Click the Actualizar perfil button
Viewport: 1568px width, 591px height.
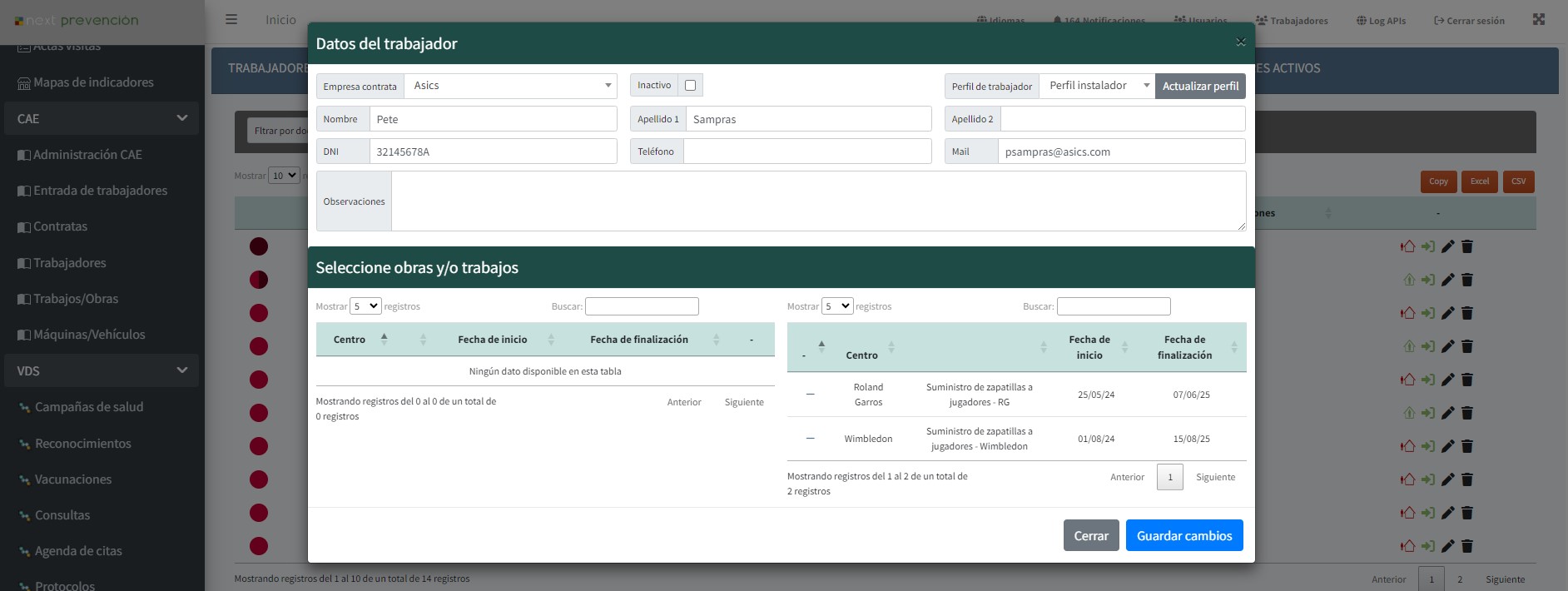tap(1200, 86)
